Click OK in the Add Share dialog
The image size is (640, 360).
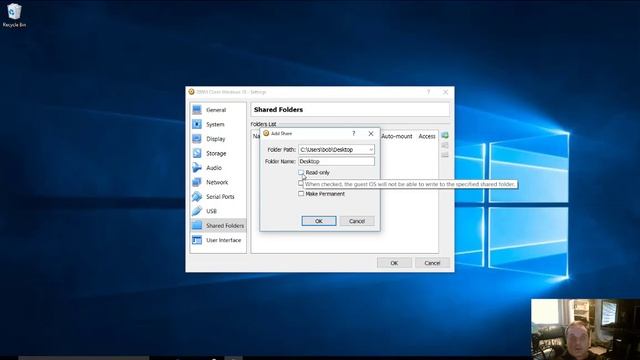[319, 221]
